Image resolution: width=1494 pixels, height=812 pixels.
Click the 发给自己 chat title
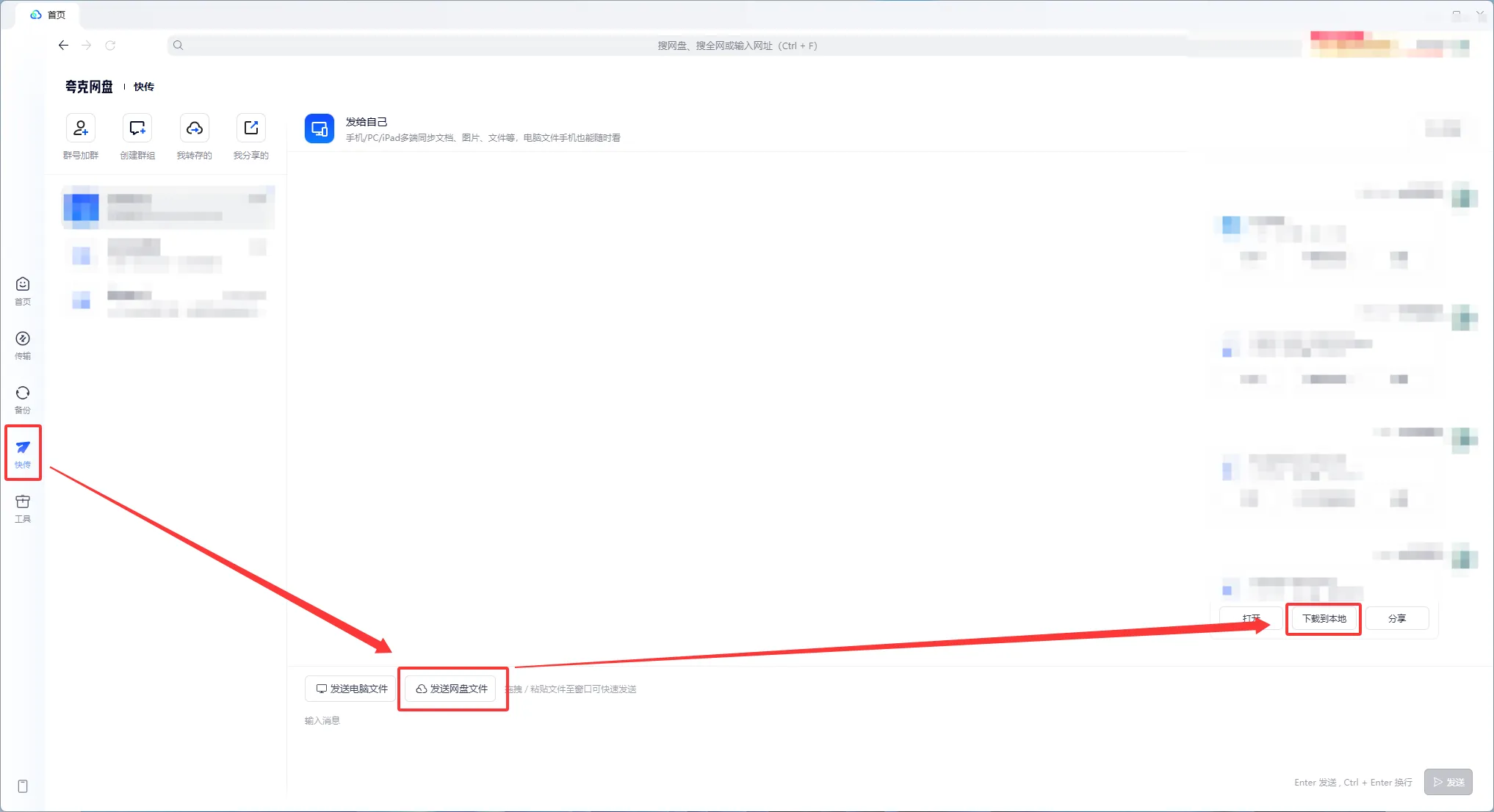tap(367, 122)
